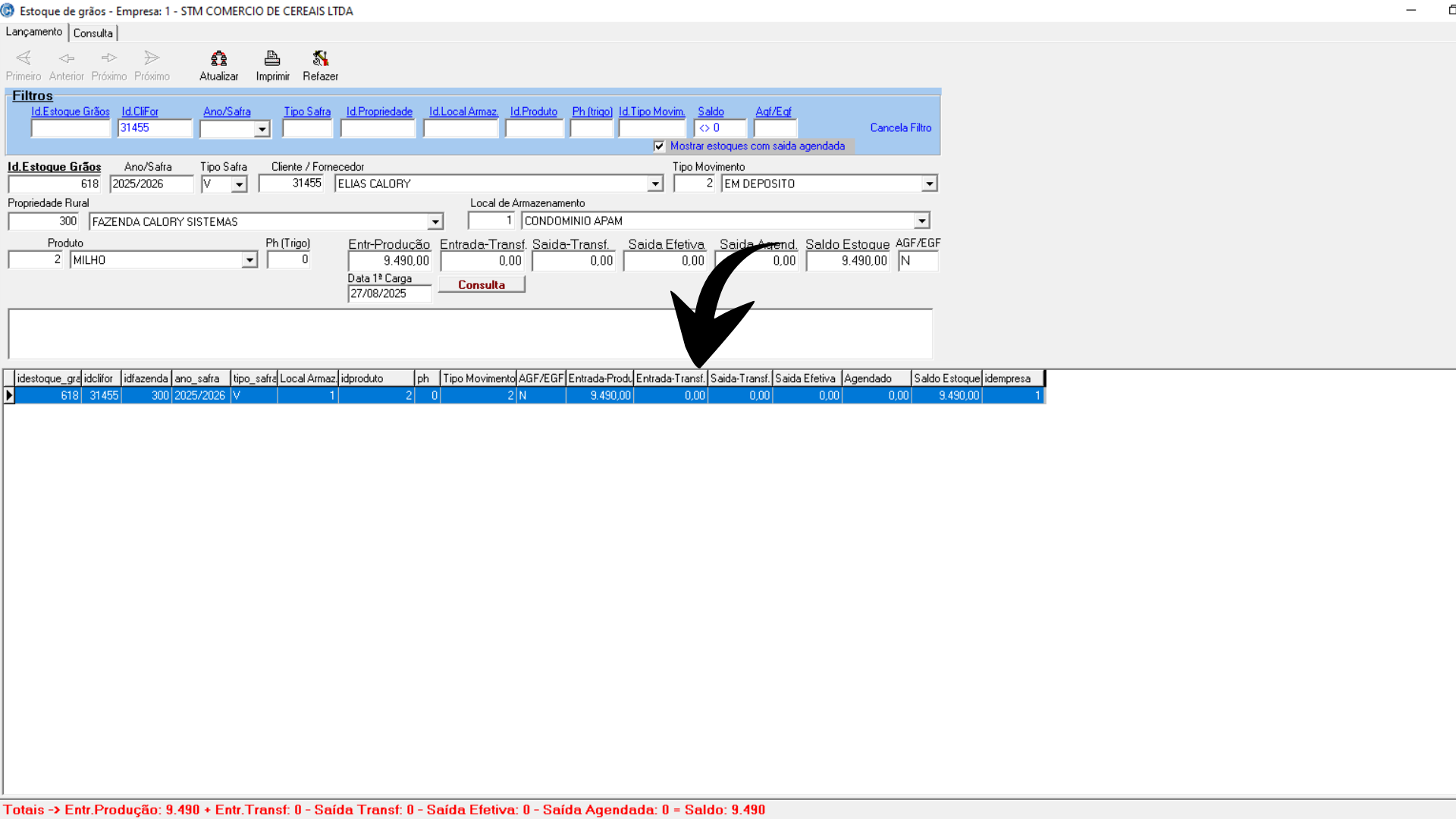Image resolution: width=1456 pixels, height=819 pixels.
Task: Click the Cancela Filtro link
Action: coord(900,127)
